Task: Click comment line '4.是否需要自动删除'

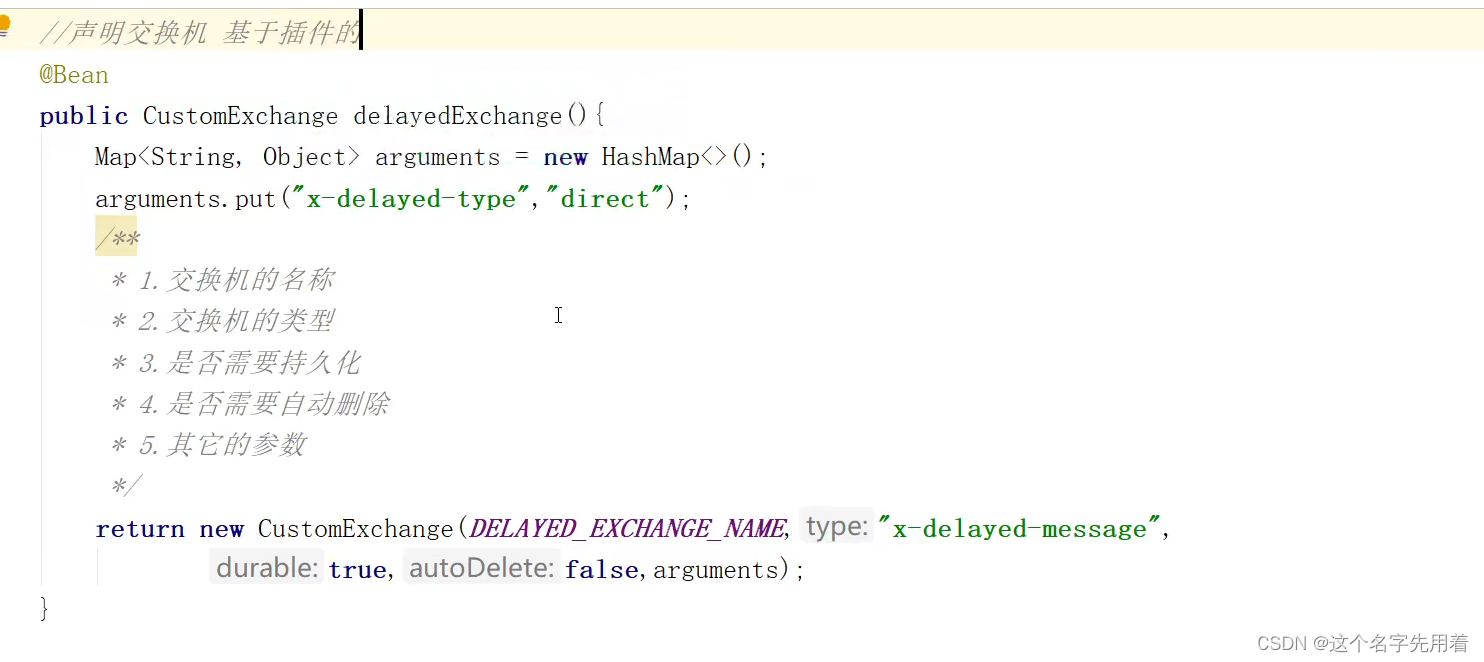Action: point(263,404)
